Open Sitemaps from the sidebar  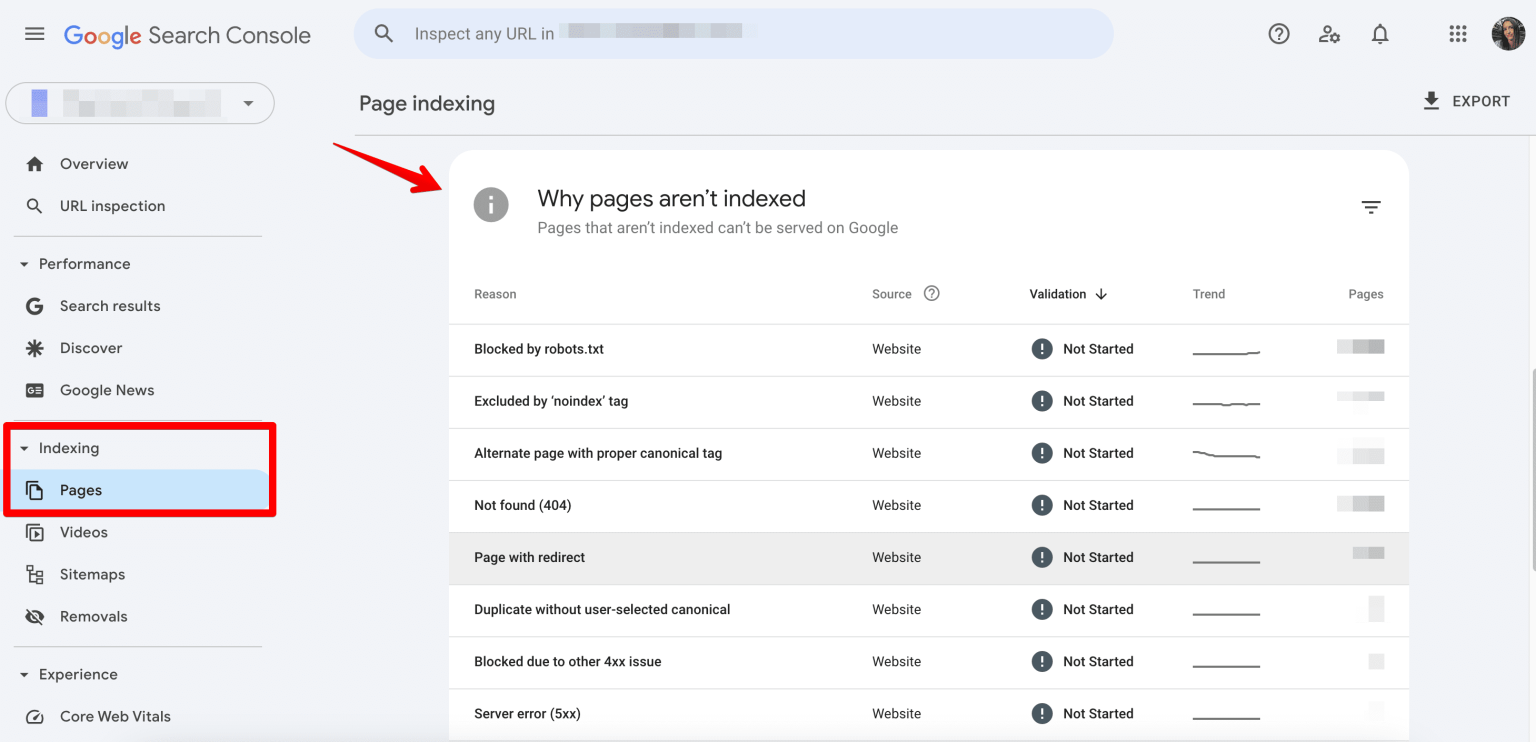(92, 574)
